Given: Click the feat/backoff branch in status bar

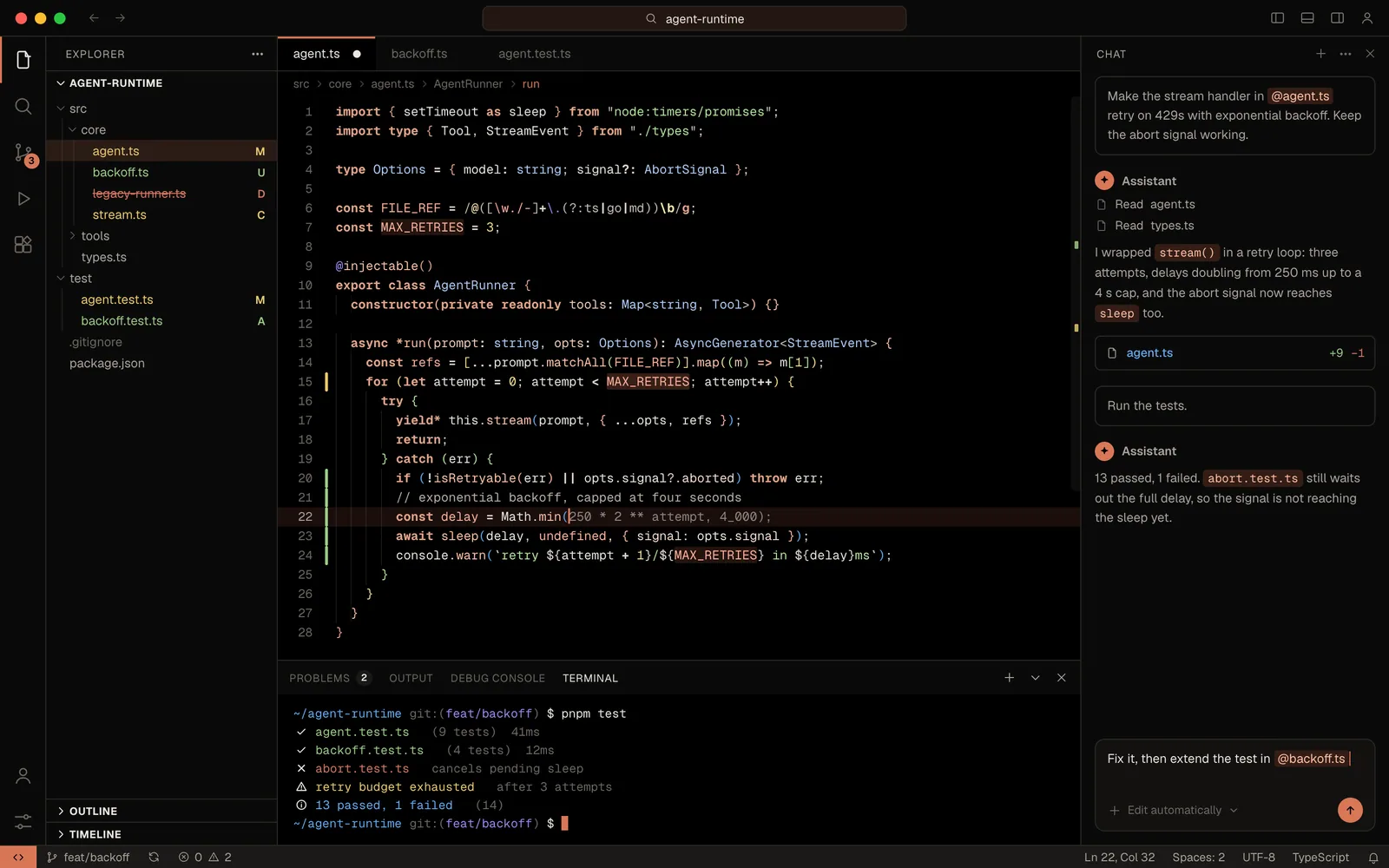Looking at the screenshot, I should pyautogui.click(x=89, y=857).
